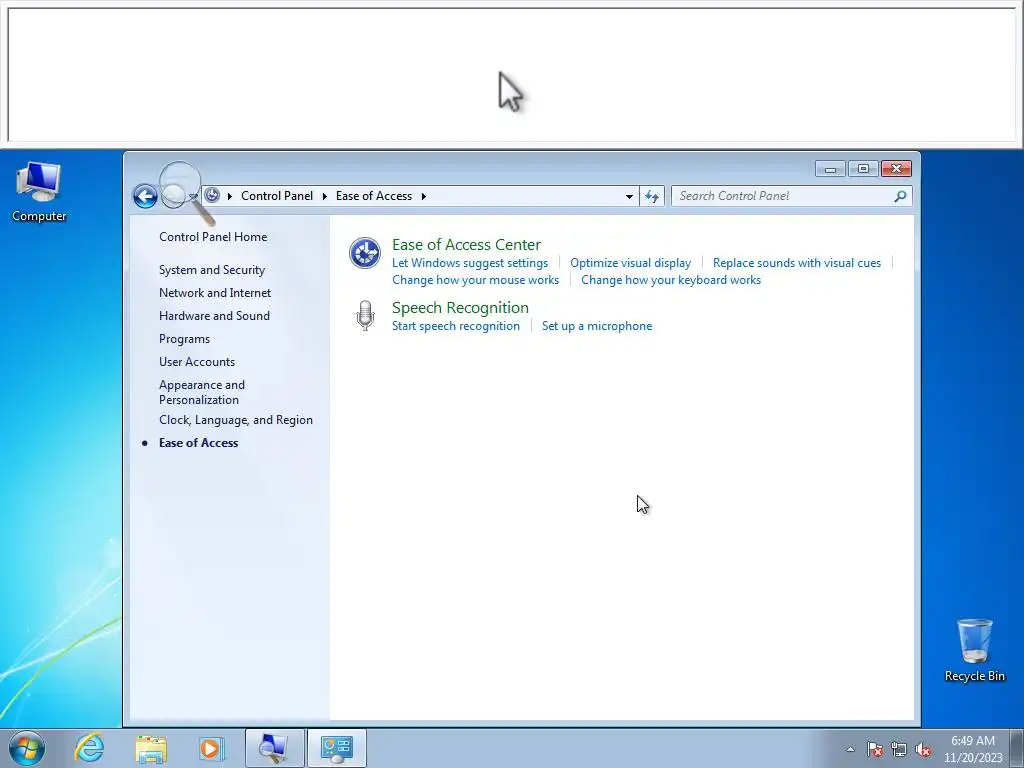Click the network tray icon

tap(899, 749)
